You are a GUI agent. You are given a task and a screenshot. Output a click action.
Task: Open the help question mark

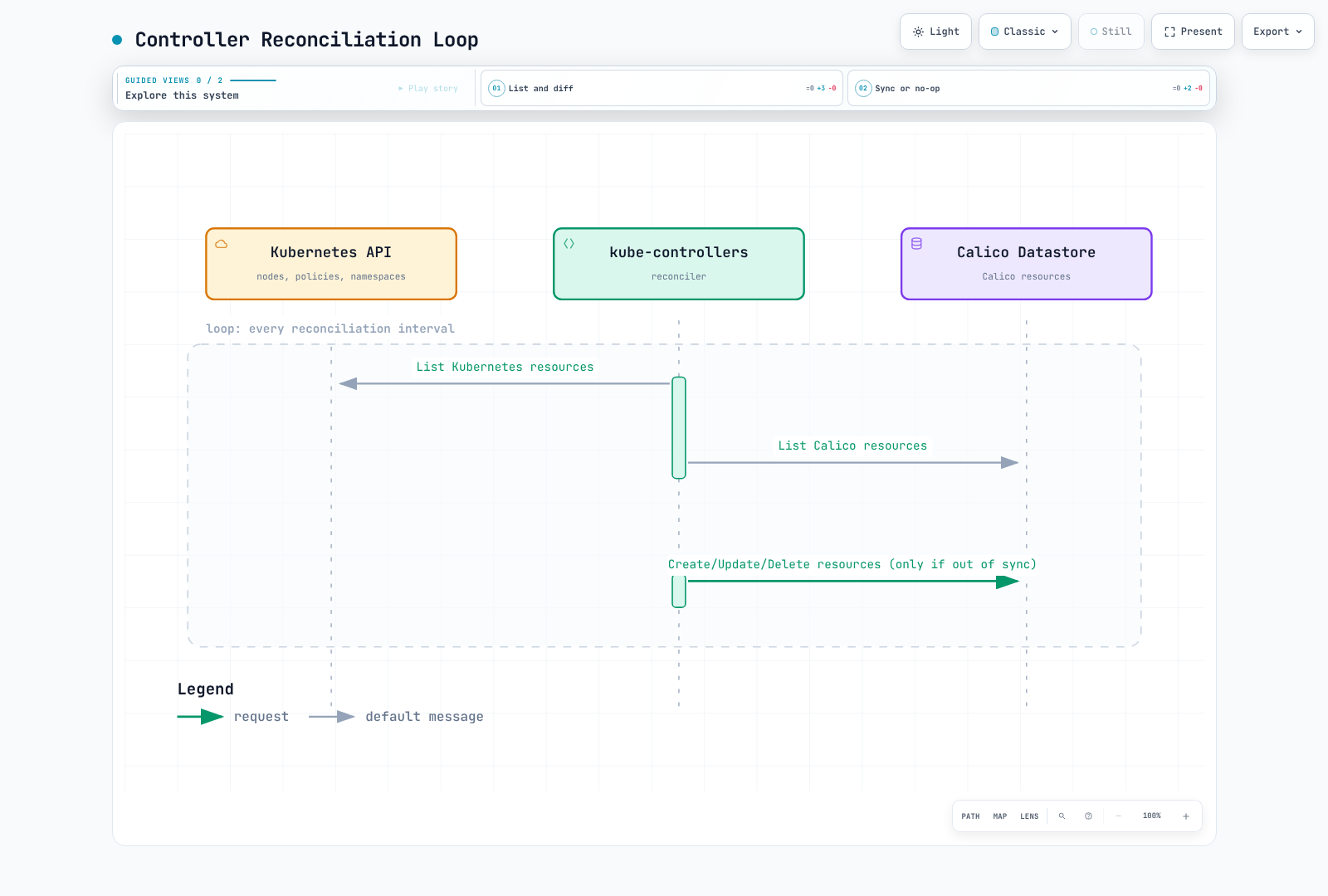[x=1088, y=816]
